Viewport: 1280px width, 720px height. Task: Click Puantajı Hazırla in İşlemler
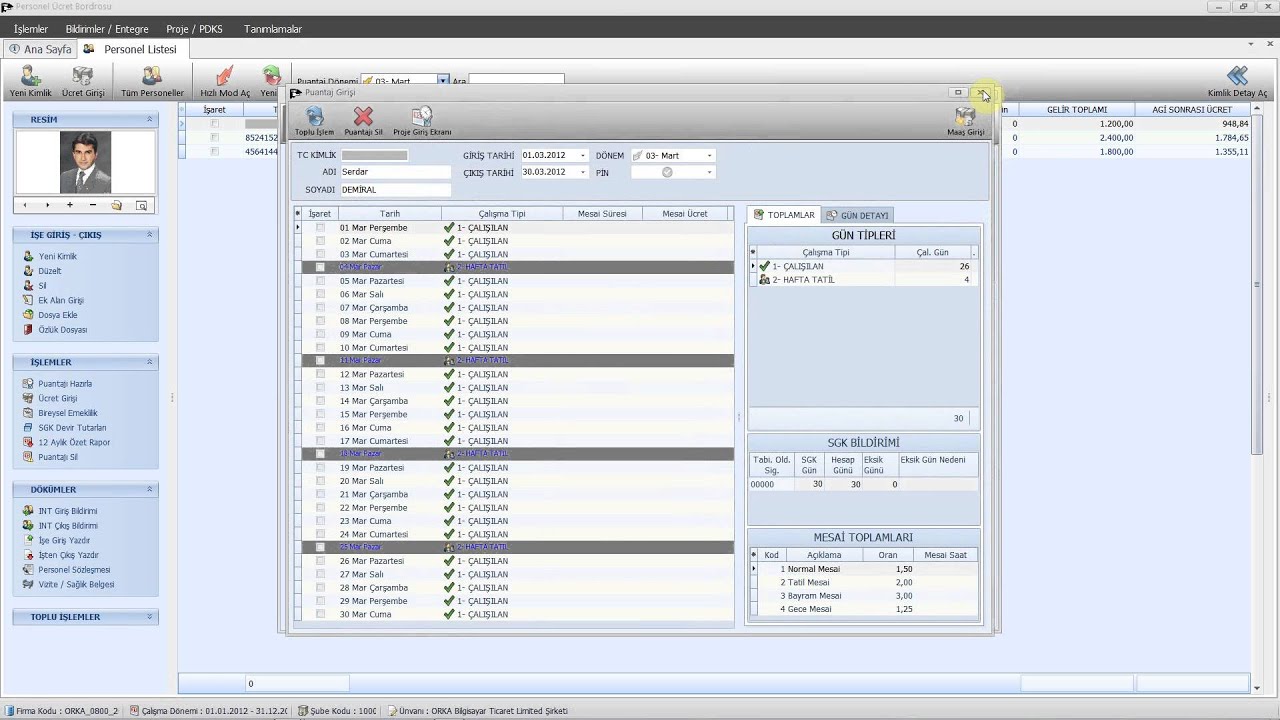click(64, 384)
